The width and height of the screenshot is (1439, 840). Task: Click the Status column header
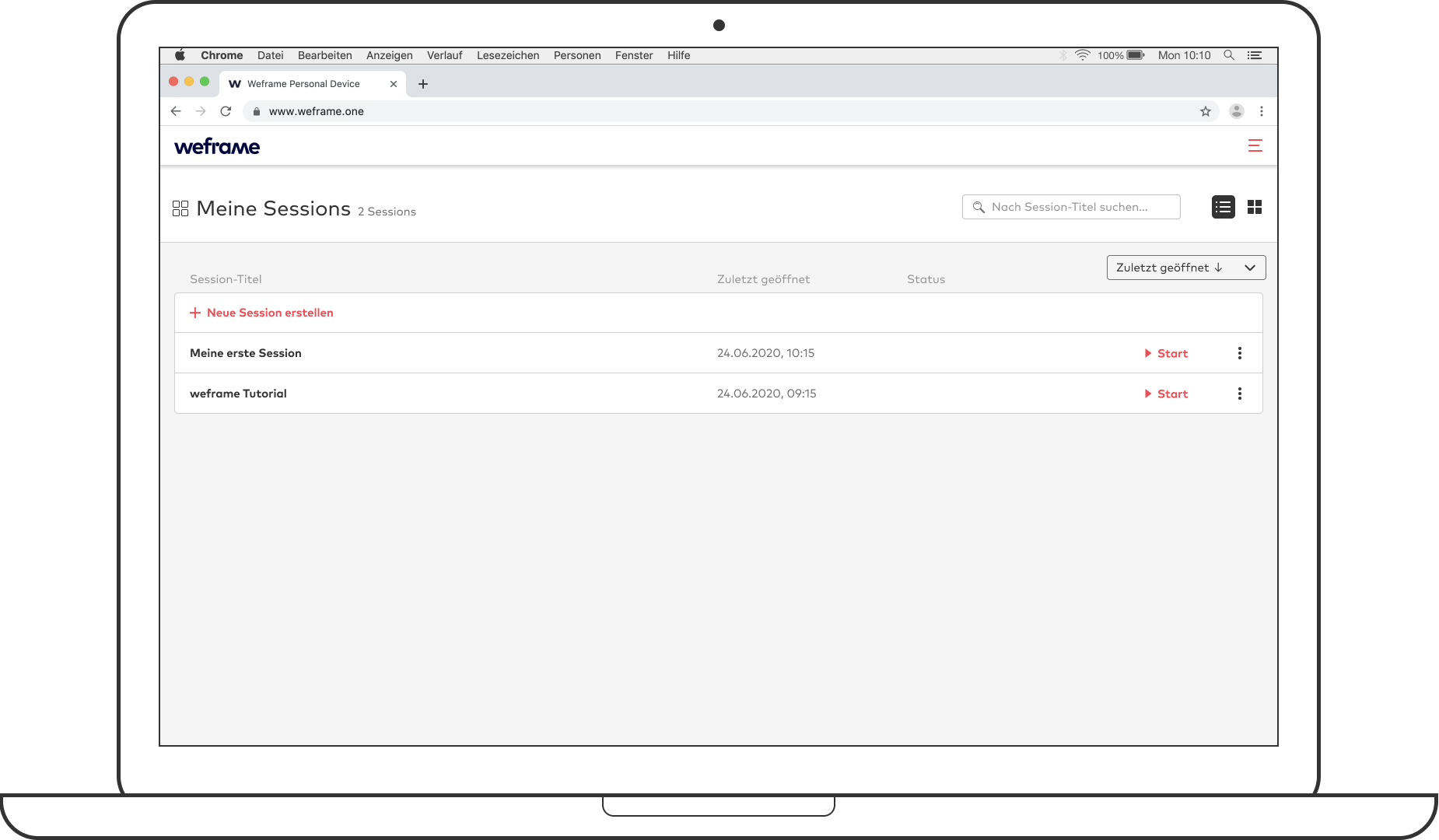coord(926,279)
